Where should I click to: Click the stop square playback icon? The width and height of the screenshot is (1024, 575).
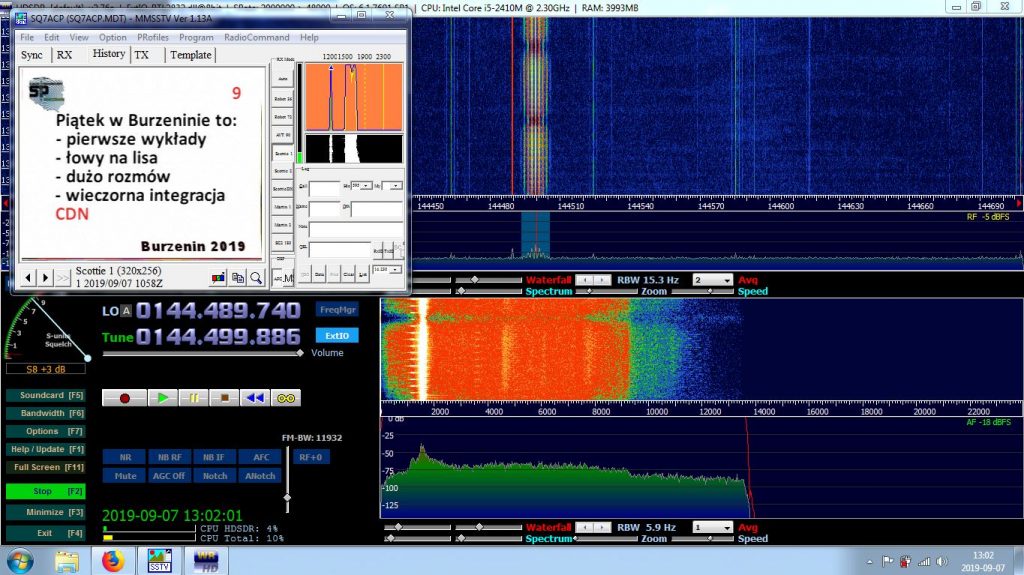click(x=225, y=398)
